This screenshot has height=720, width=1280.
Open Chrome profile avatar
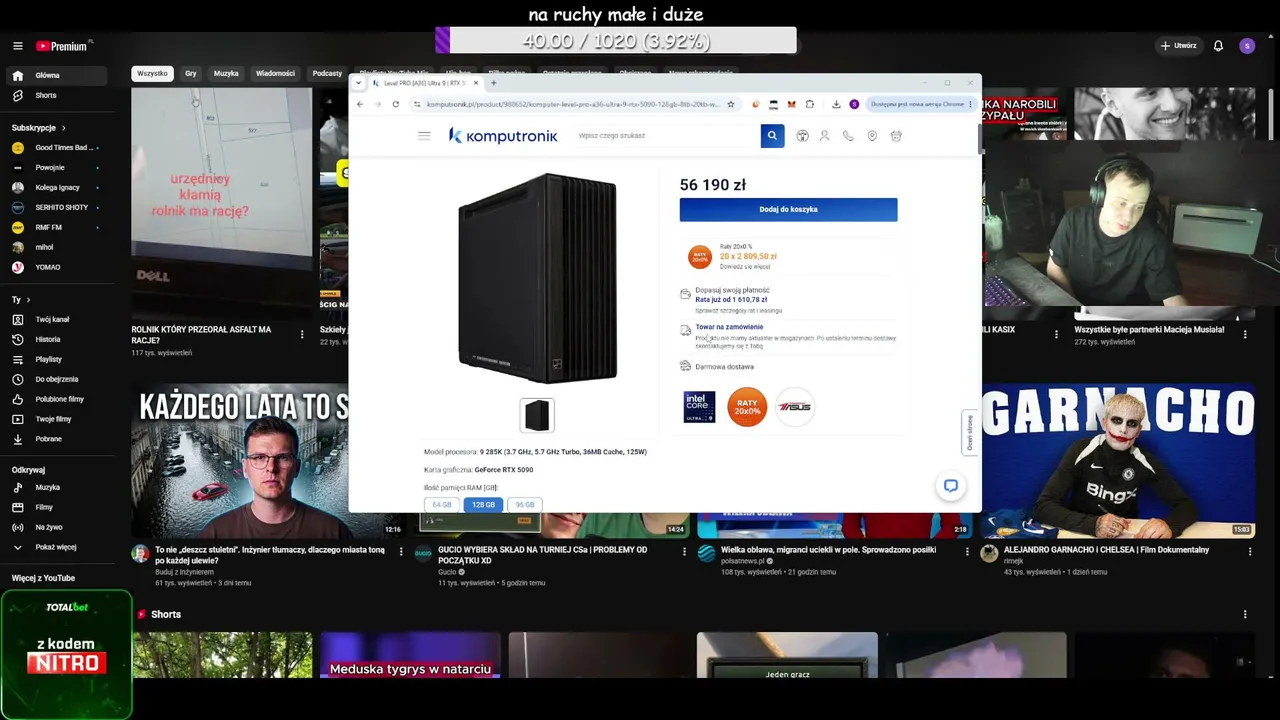pyautogui.click(x=854, y=104)
